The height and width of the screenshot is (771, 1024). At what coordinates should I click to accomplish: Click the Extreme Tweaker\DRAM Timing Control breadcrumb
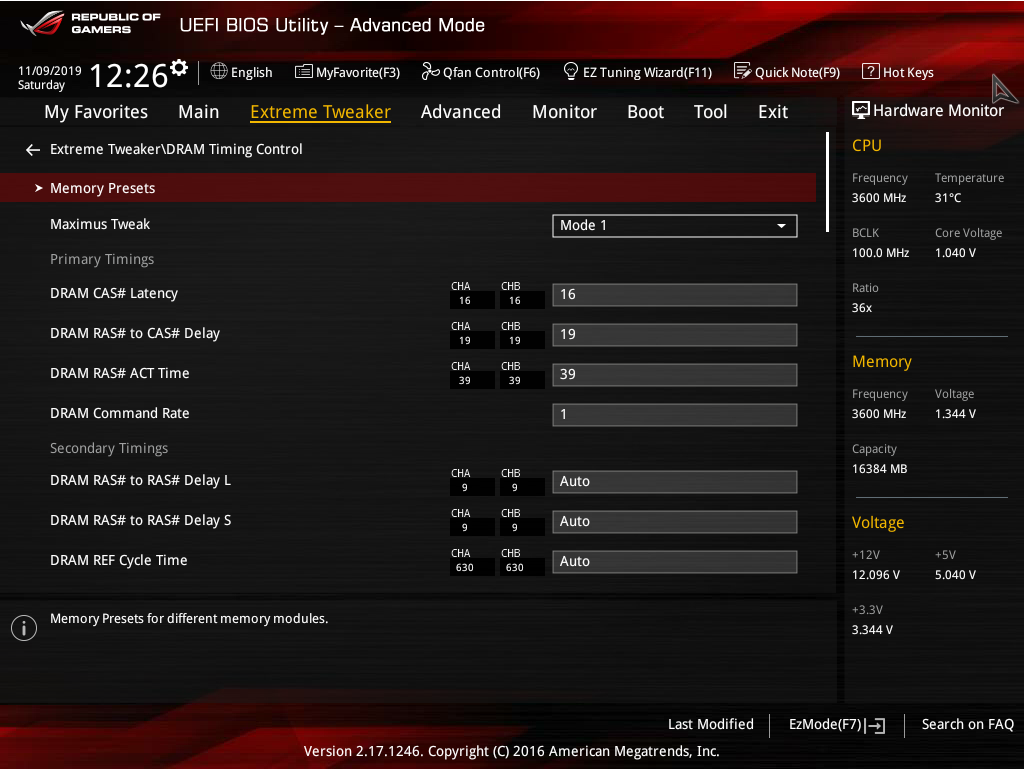[176, 149]
